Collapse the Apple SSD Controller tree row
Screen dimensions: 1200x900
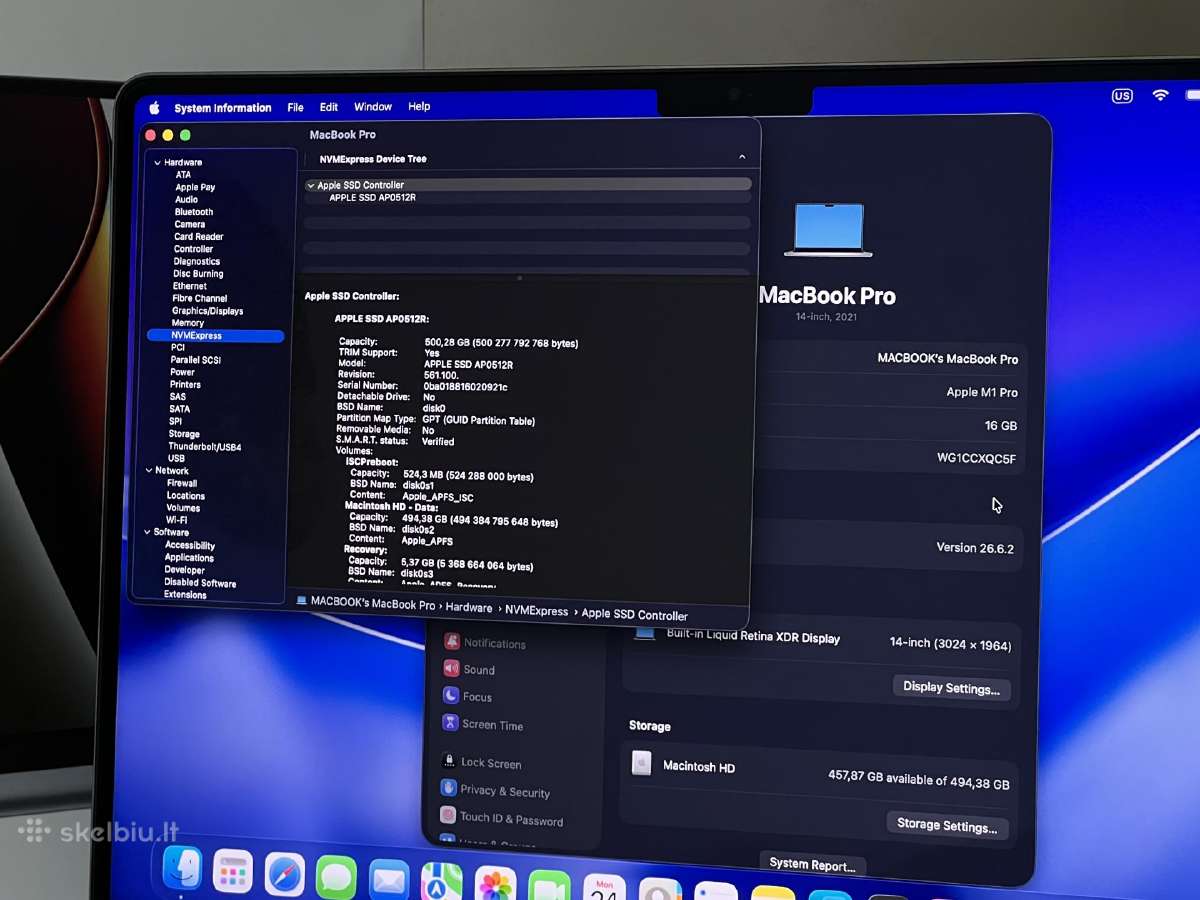click(311, 185)
